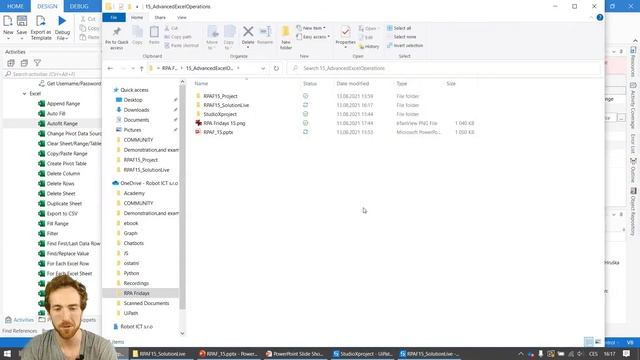Viewport: 640px width, 360px height.
Task: Click the filter icon in Activities panel
Action: (37, 63)
